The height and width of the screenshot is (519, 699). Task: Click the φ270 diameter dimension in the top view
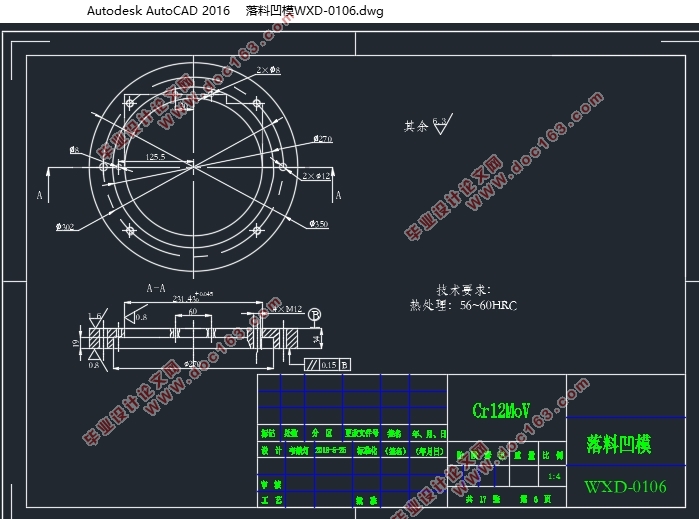tap(323, 139)
